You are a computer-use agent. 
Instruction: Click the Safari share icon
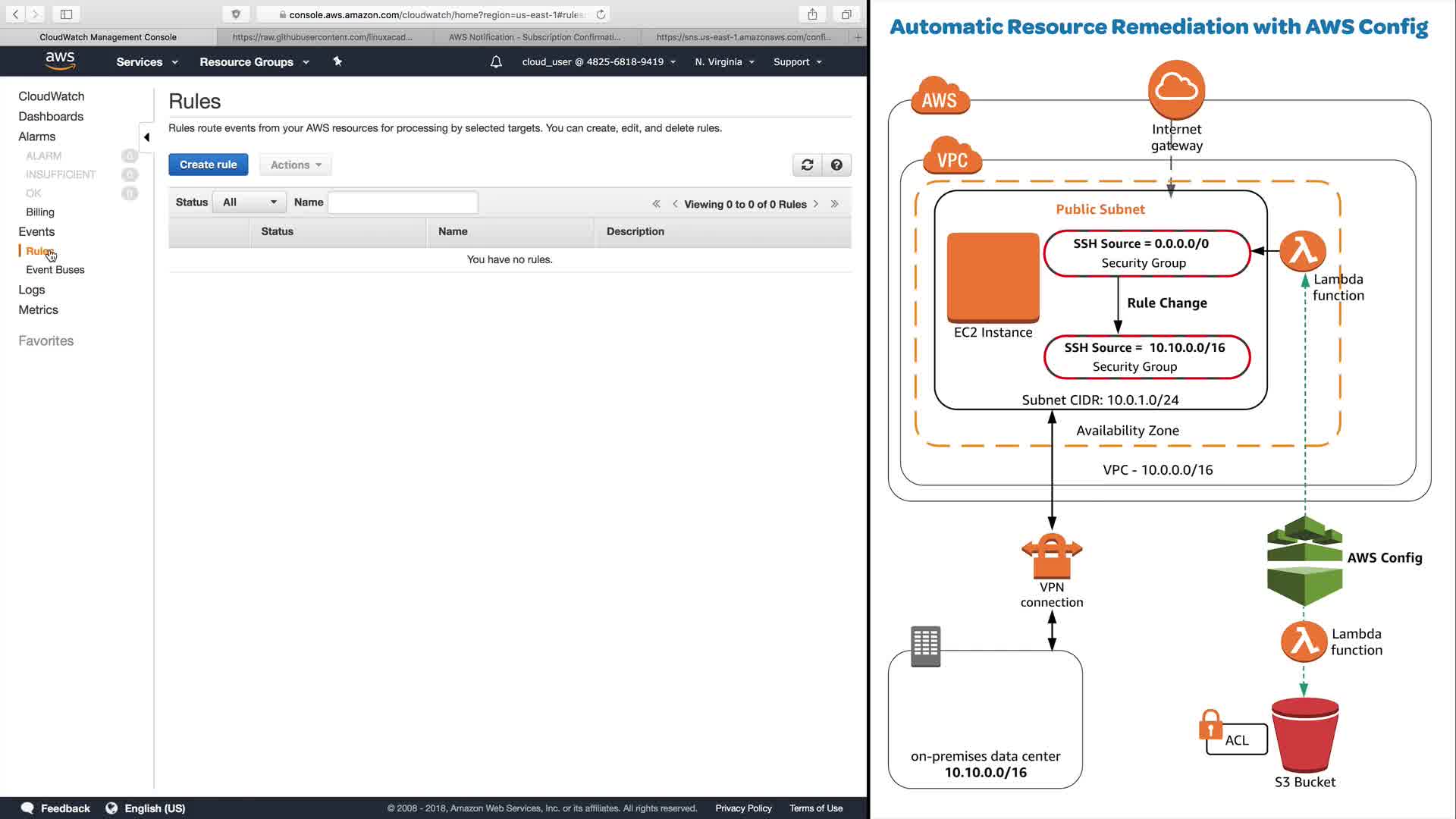click(x=812, y=14)
